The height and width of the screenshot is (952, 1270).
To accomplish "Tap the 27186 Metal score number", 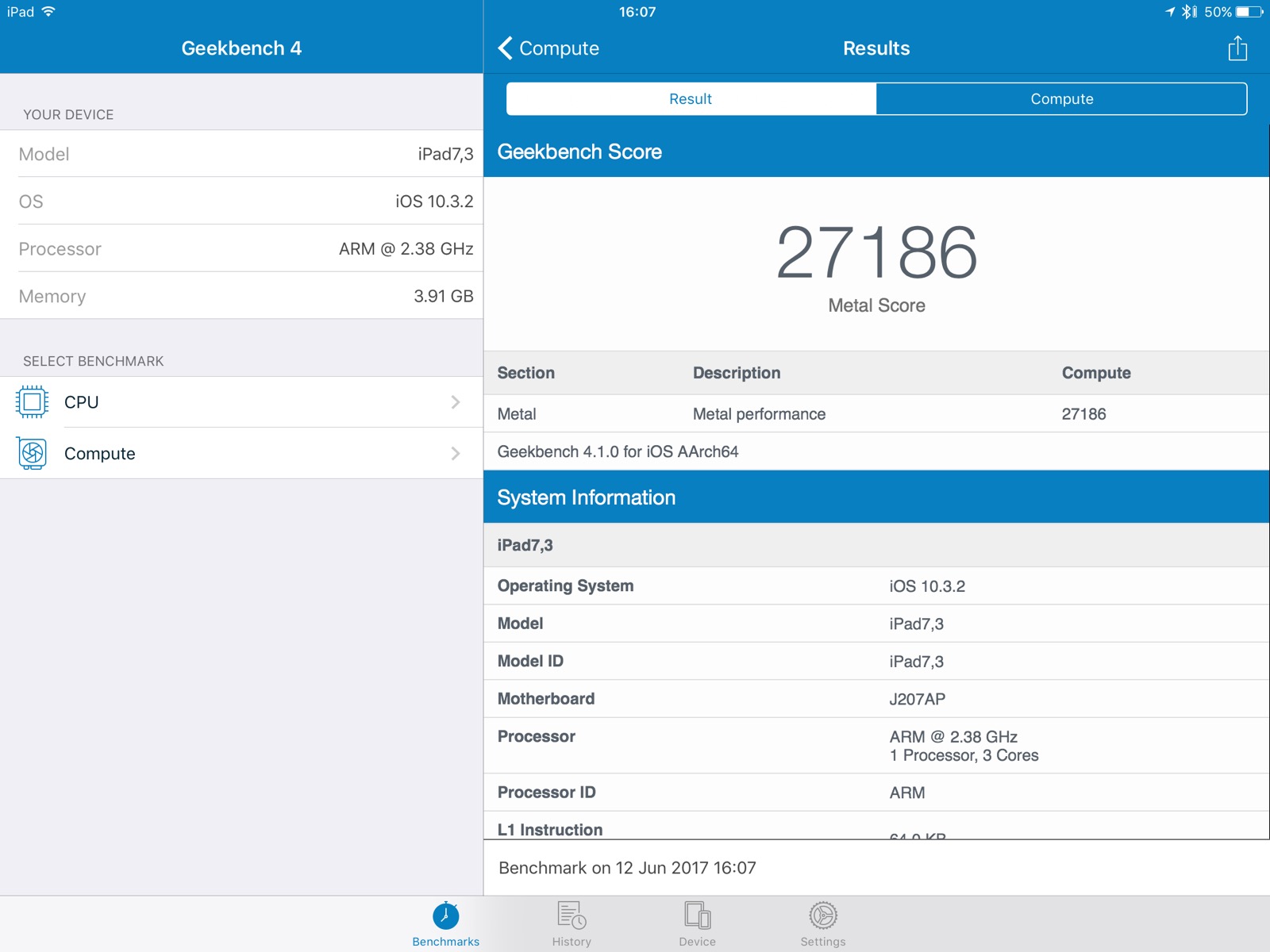I will click(876, 252).
